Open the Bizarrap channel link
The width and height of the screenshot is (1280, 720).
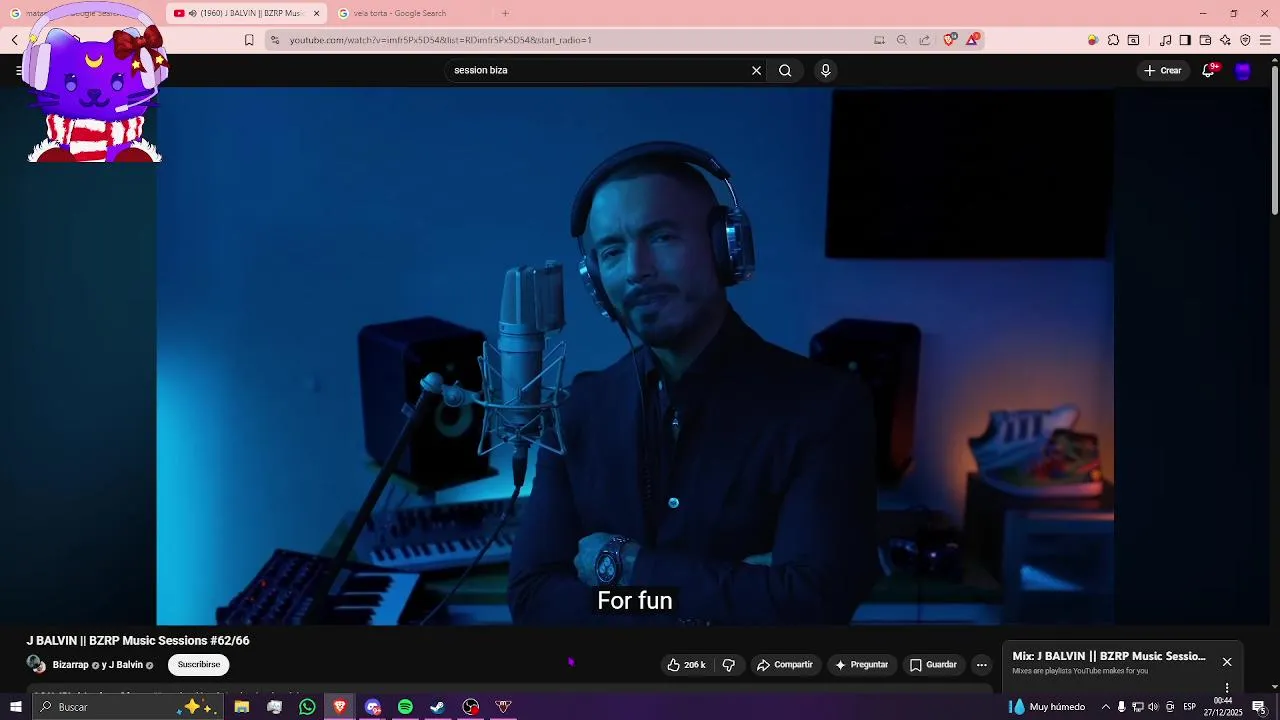point(70,665)
